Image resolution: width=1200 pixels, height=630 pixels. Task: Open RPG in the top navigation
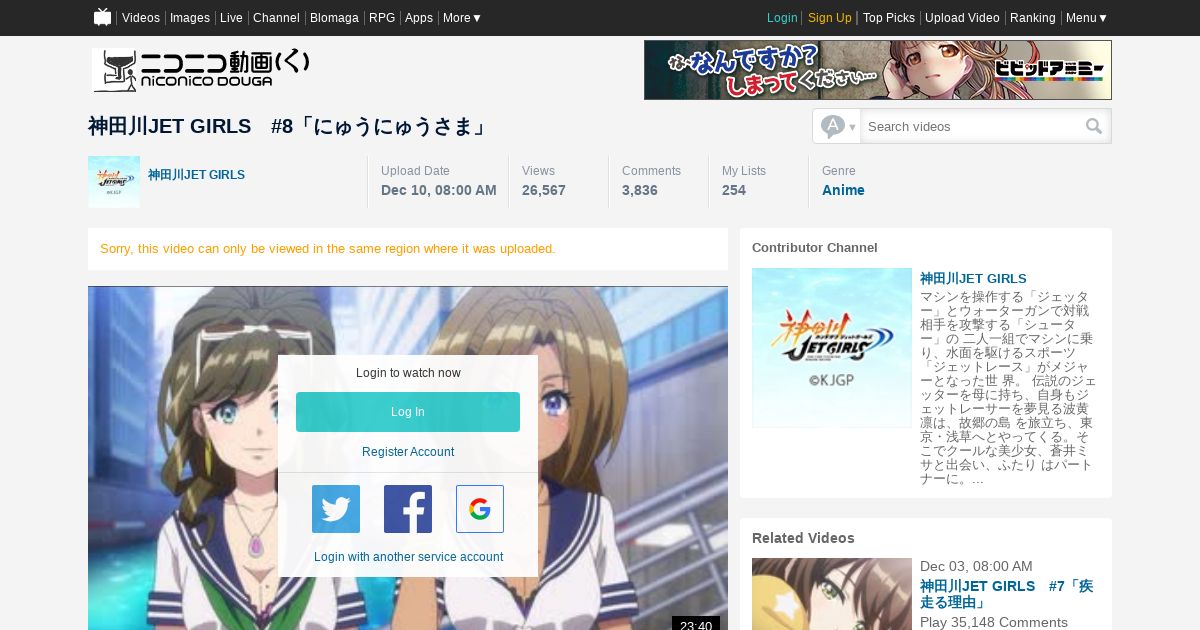pos(382,17)
